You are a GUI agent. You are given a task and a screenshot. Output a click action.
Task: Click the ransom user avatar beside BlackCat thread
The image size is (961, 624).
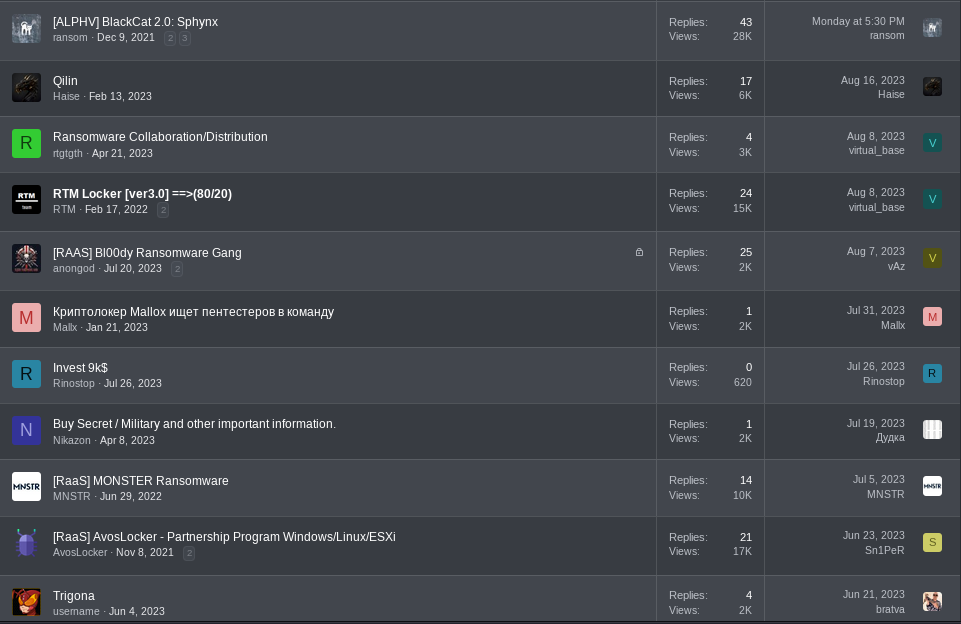coord(26,29)
